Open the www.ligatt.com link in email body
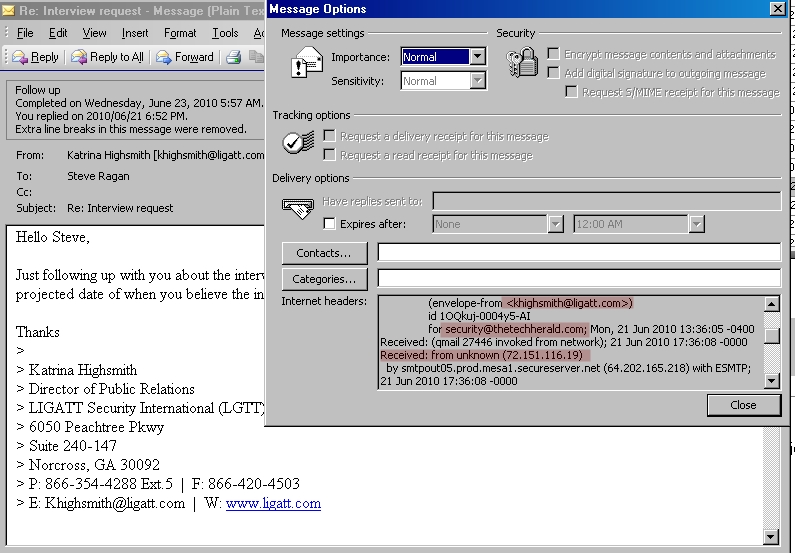The width and height of the screenshot is (795, 553). [273, 503]
